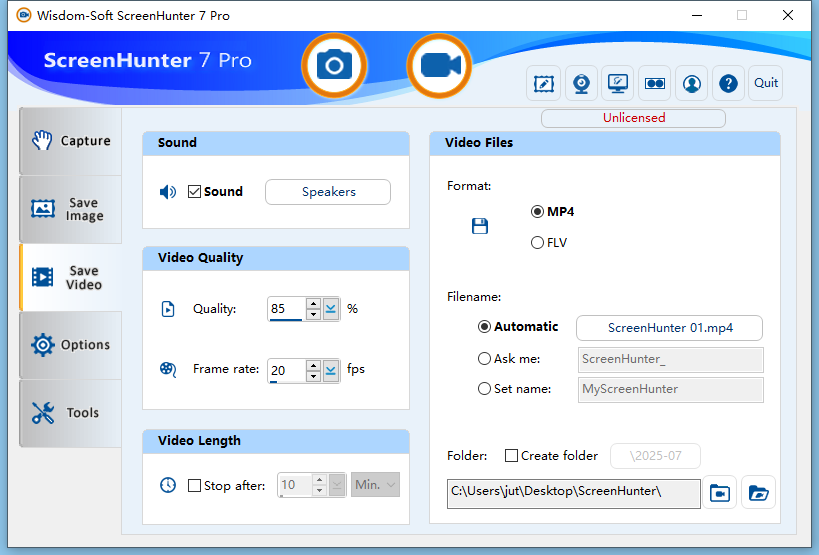Screen dimensions: 819x555
Task: Open the webcam tool icon
Action: pos(581,84)
